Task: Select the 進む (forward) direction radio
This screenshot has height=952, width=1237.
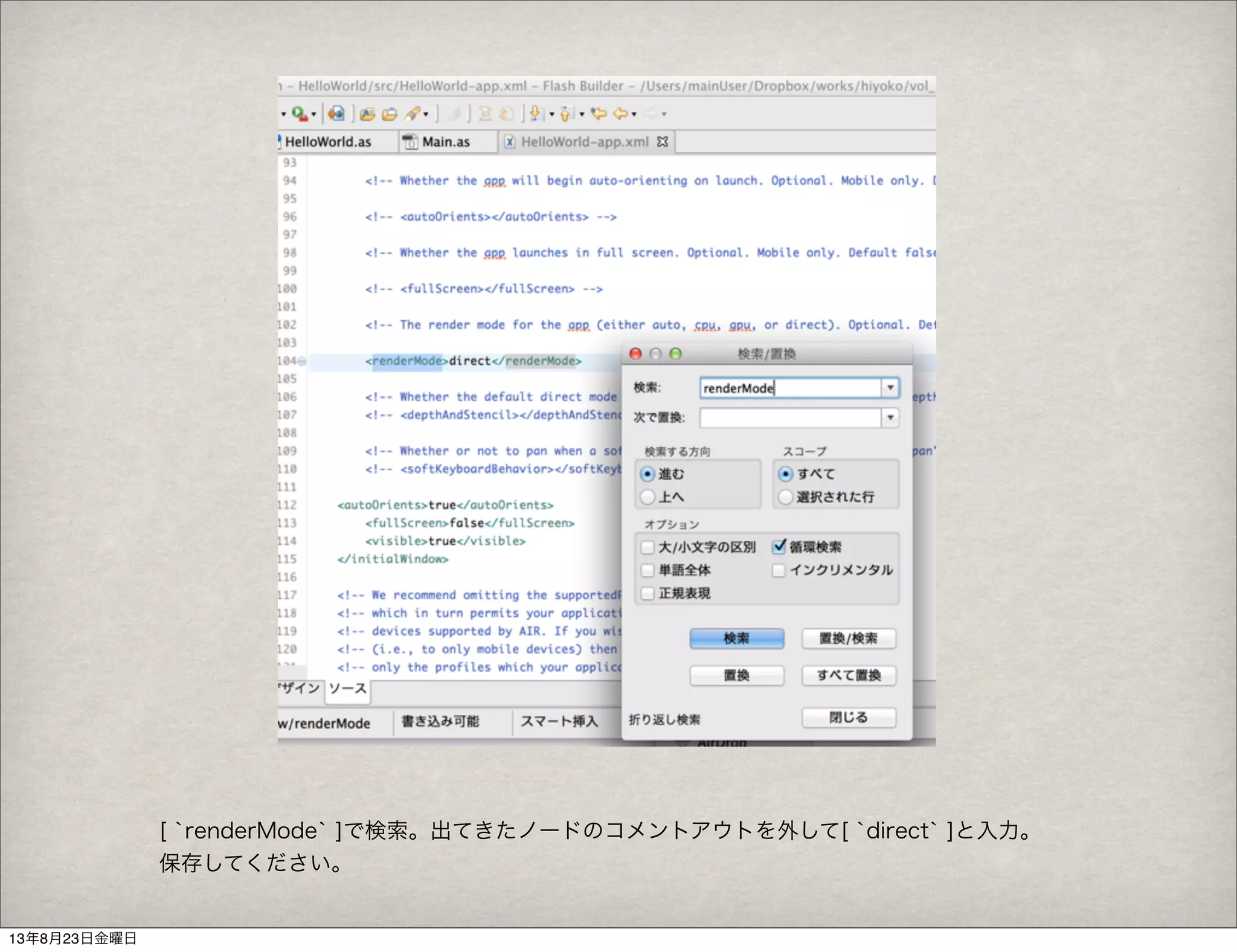Action: pos(647,474)
